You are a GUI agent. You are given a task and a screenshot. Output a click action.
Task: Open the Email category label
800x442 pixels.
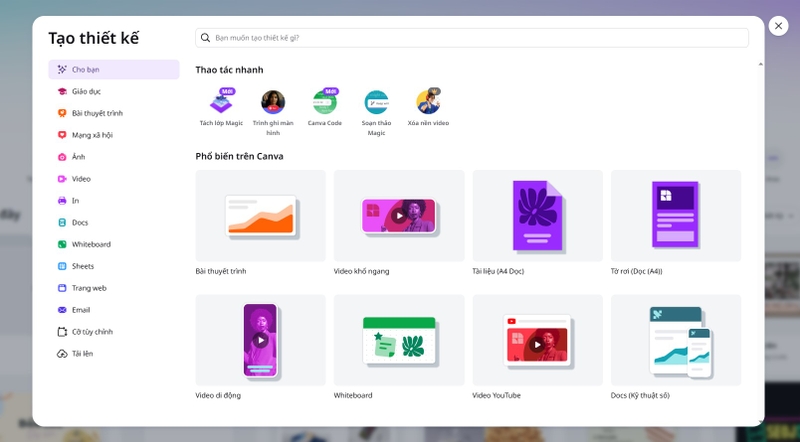click(81, 310)
